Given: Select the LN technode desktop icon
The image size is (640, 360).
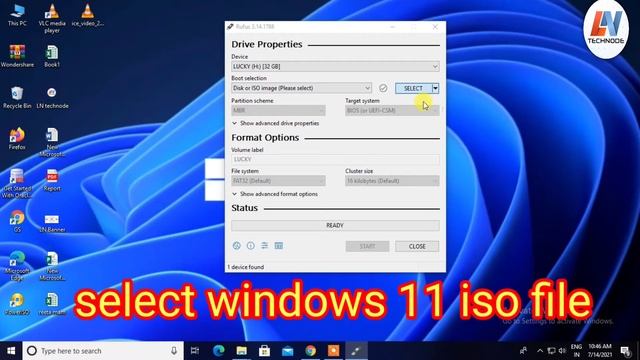Looking at the screenshot, I should coord(52,98).
